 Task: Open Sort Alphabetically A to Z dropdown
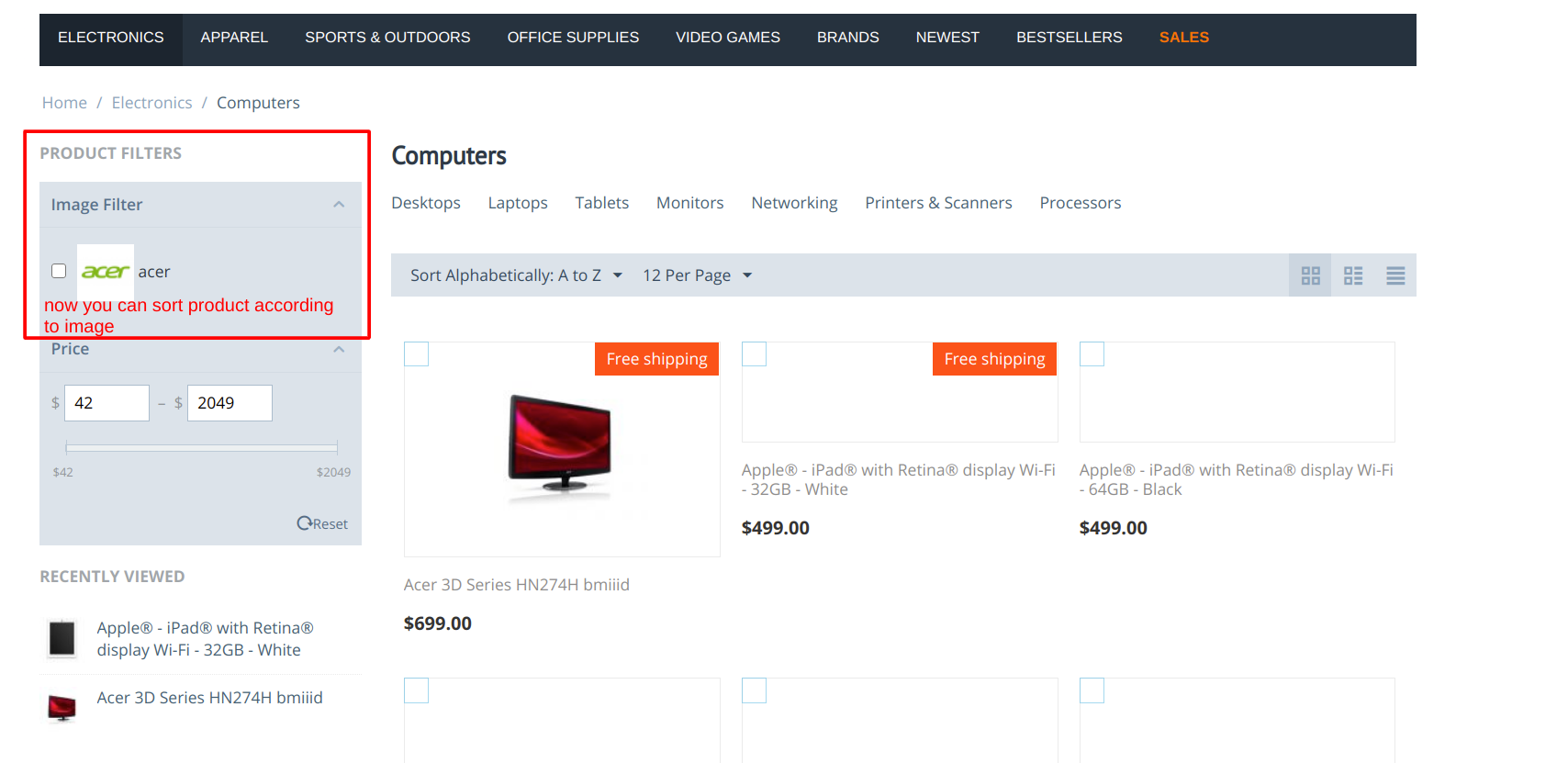point(516,275)
